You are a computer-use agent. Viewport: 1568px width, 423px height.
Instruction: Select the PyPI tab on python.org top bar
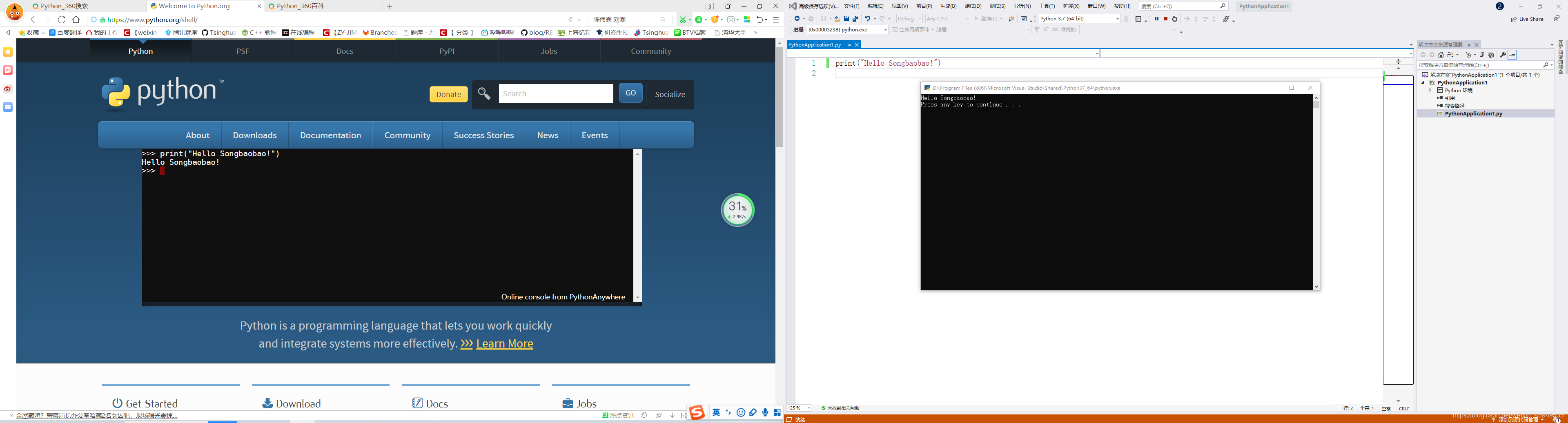pyautogui.click(x=447, y=51)
